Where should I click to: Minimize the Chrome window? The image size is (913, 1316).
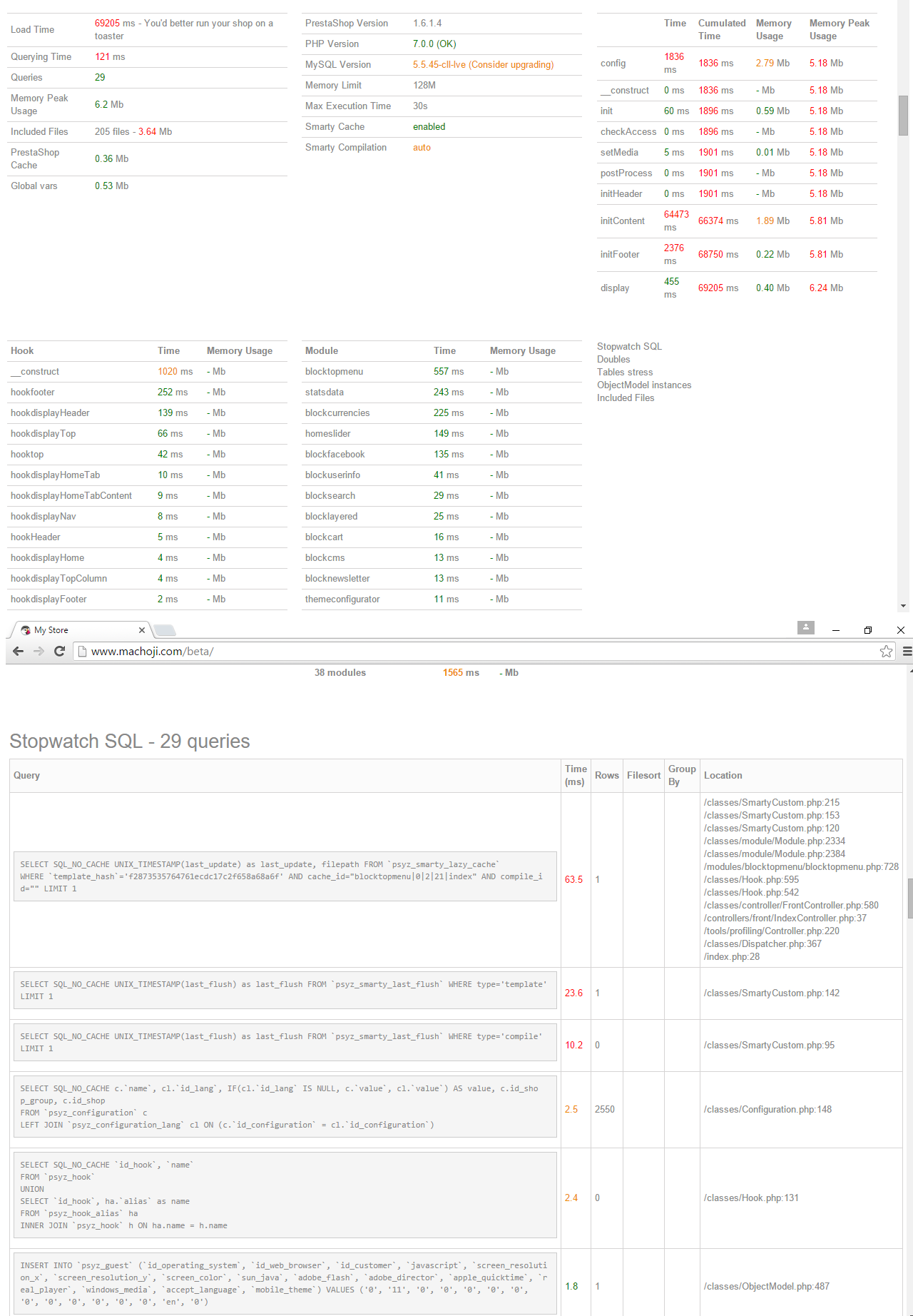point(836,630)
